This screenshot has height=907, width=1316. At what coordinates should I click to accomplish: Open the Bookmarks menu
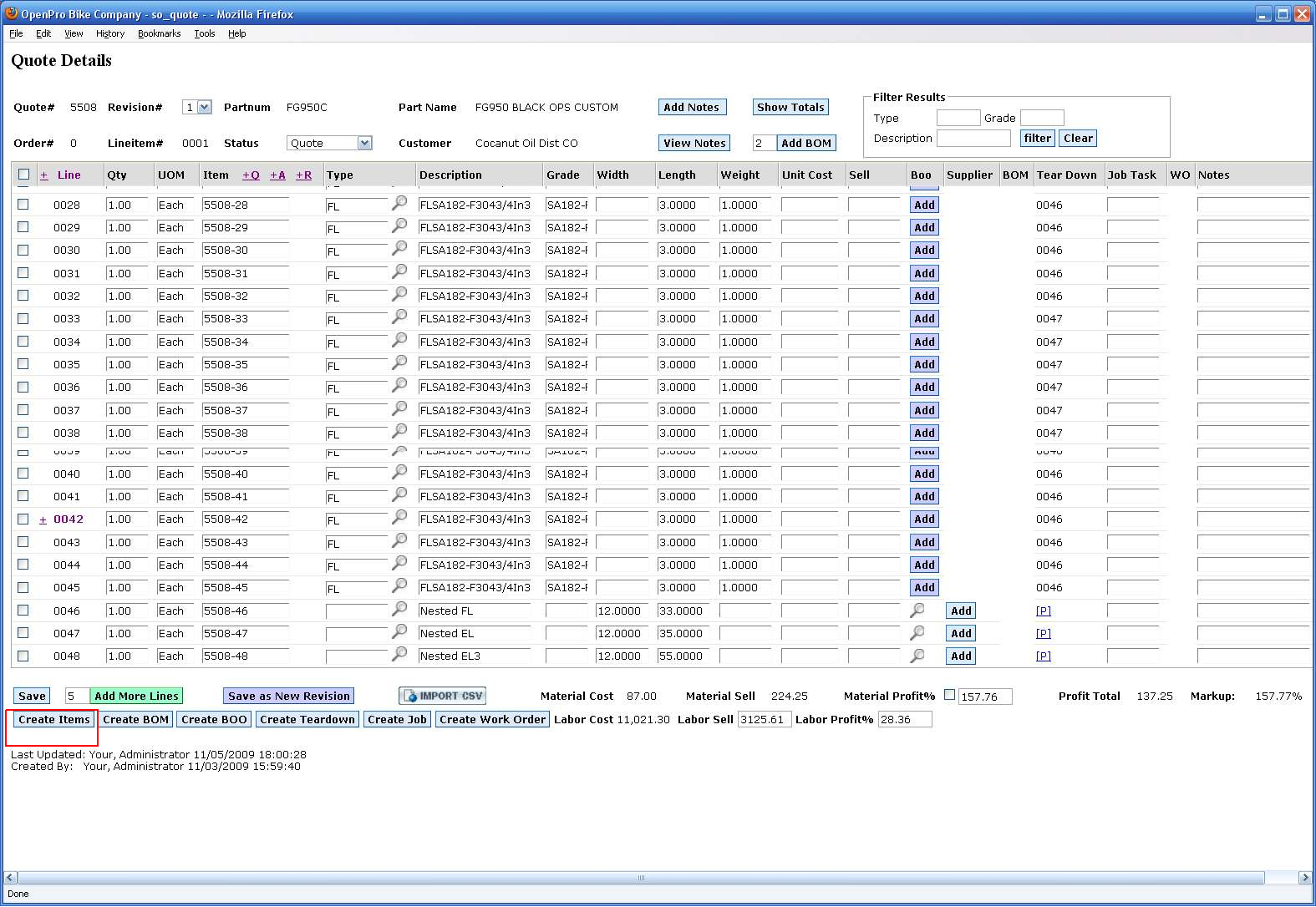(159, 33)
